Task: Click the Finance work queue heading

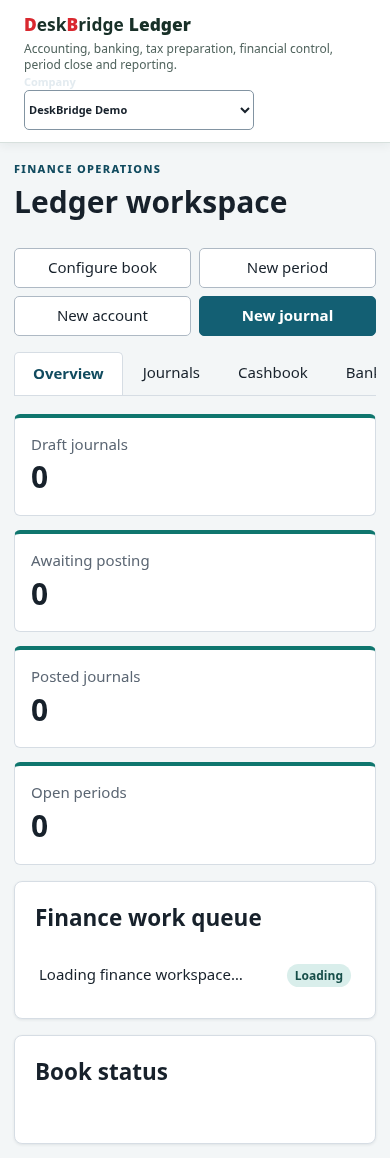Action: click(148, 918)
